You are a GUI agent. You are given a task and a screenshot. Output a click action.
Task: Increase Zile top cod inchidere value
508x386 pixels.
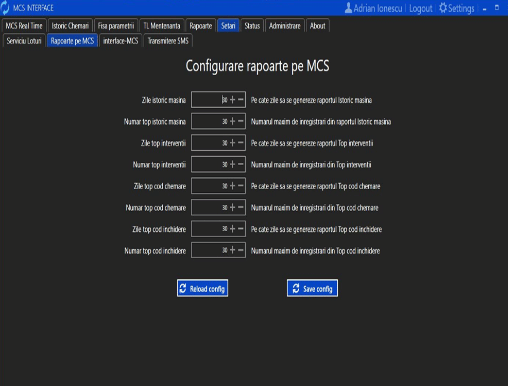click(x=233, y=229)
